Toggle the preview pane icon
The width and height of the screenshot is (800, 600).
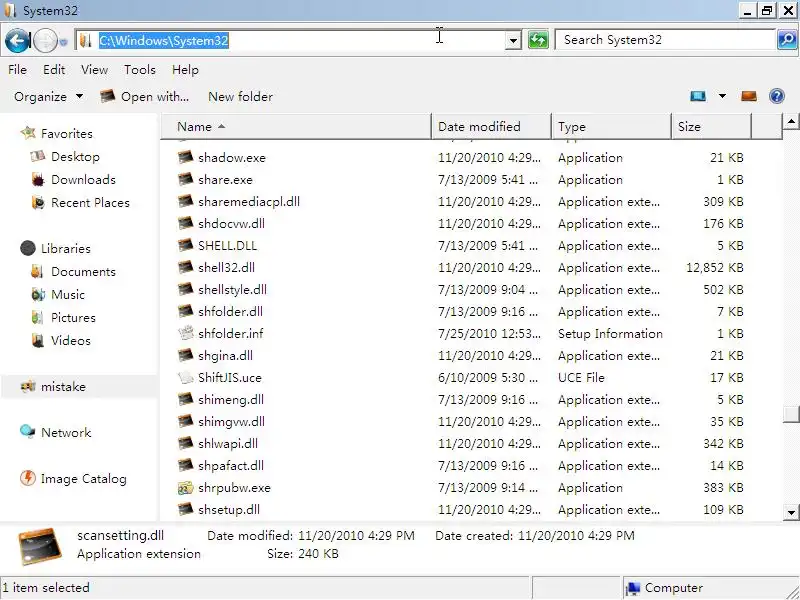748,96
